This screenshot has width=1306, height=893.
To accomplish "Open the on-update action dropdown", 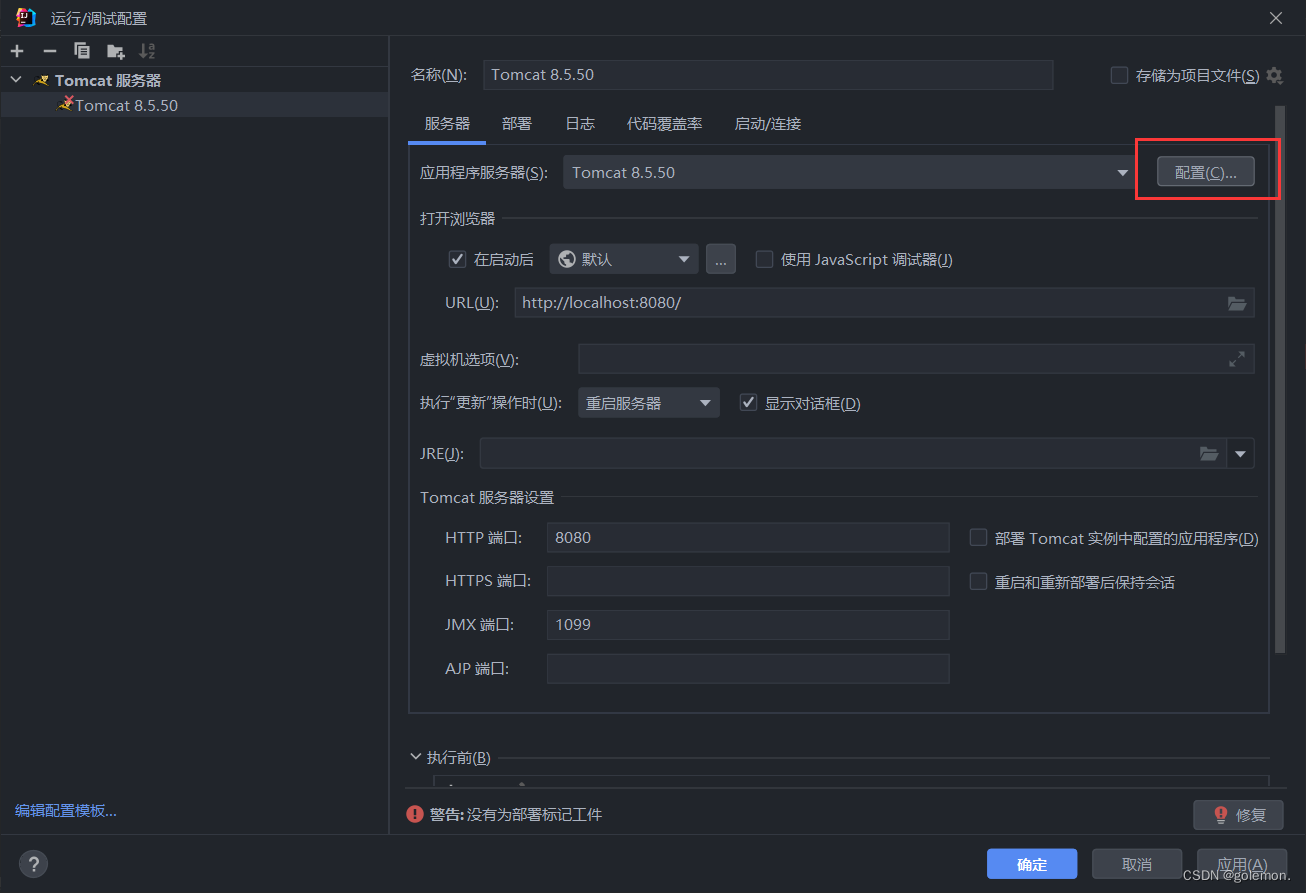I will pos(649,403).
